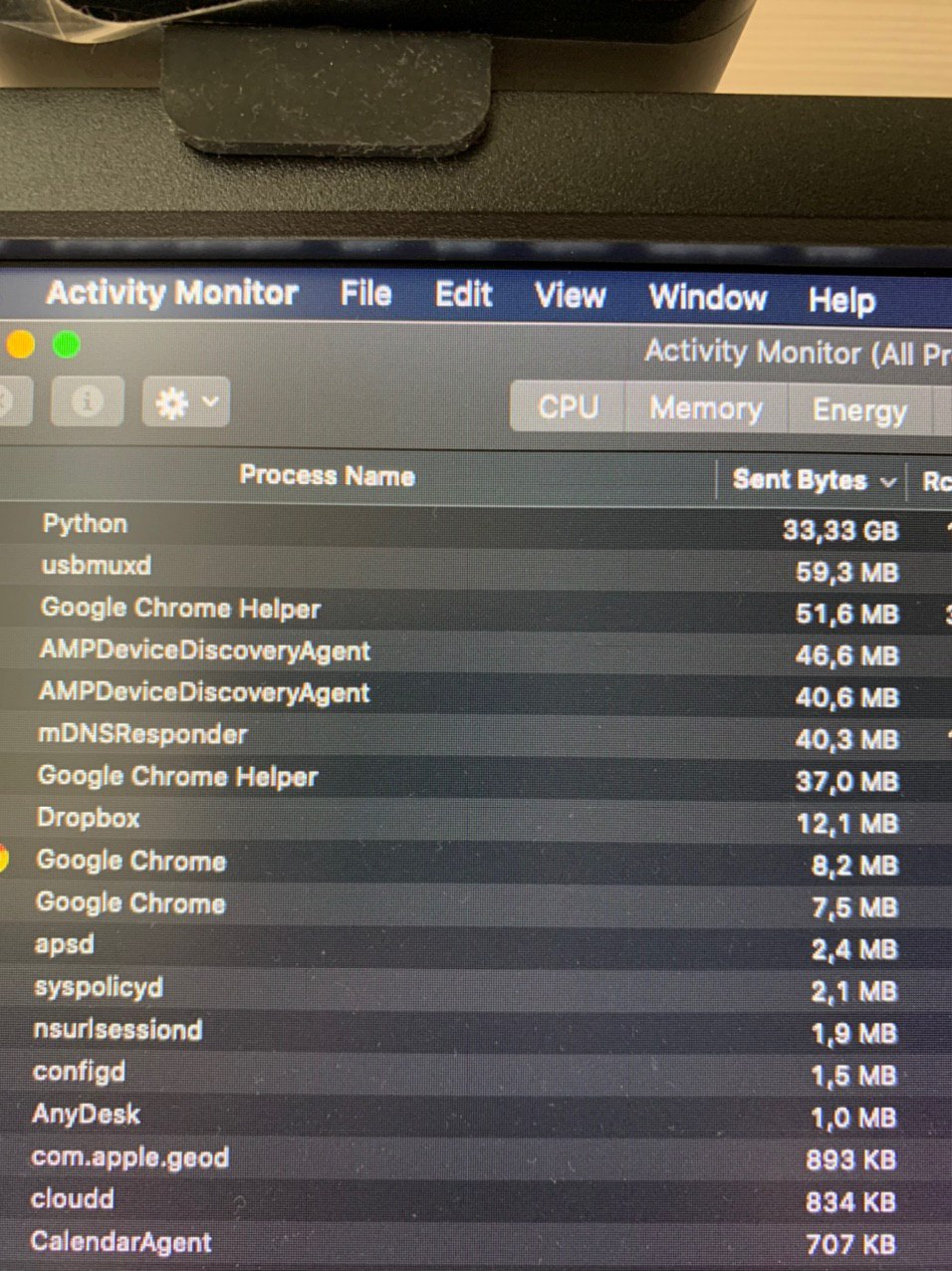Open the Edit menu
952x1271 pixels.
click(464, 295)
